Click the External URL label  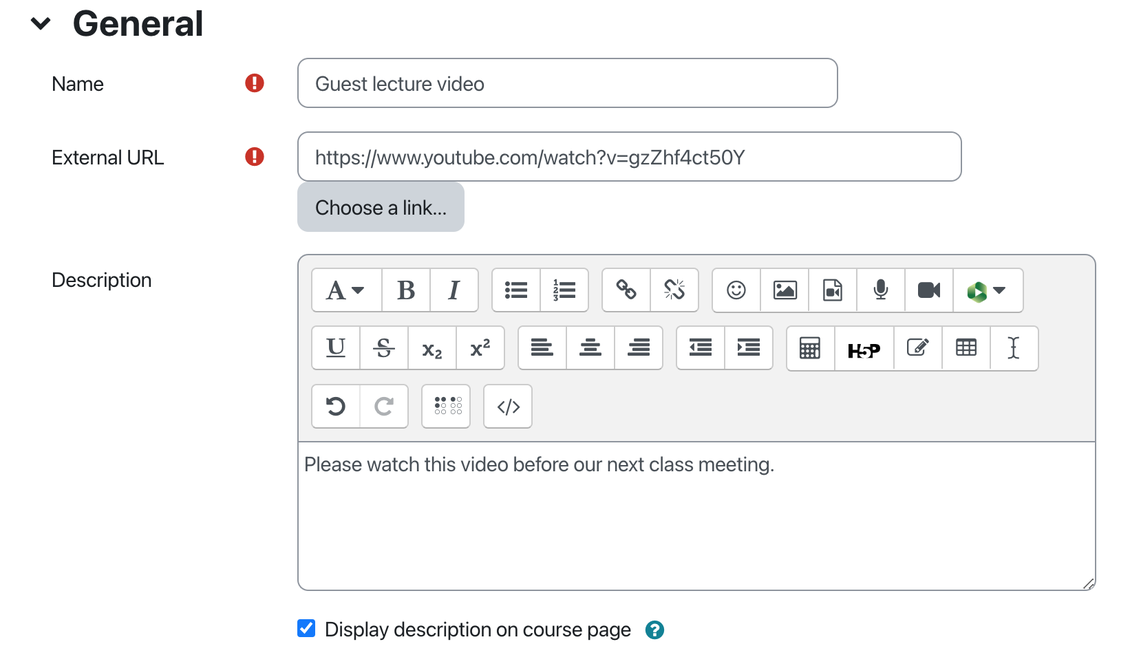[107, 158]
